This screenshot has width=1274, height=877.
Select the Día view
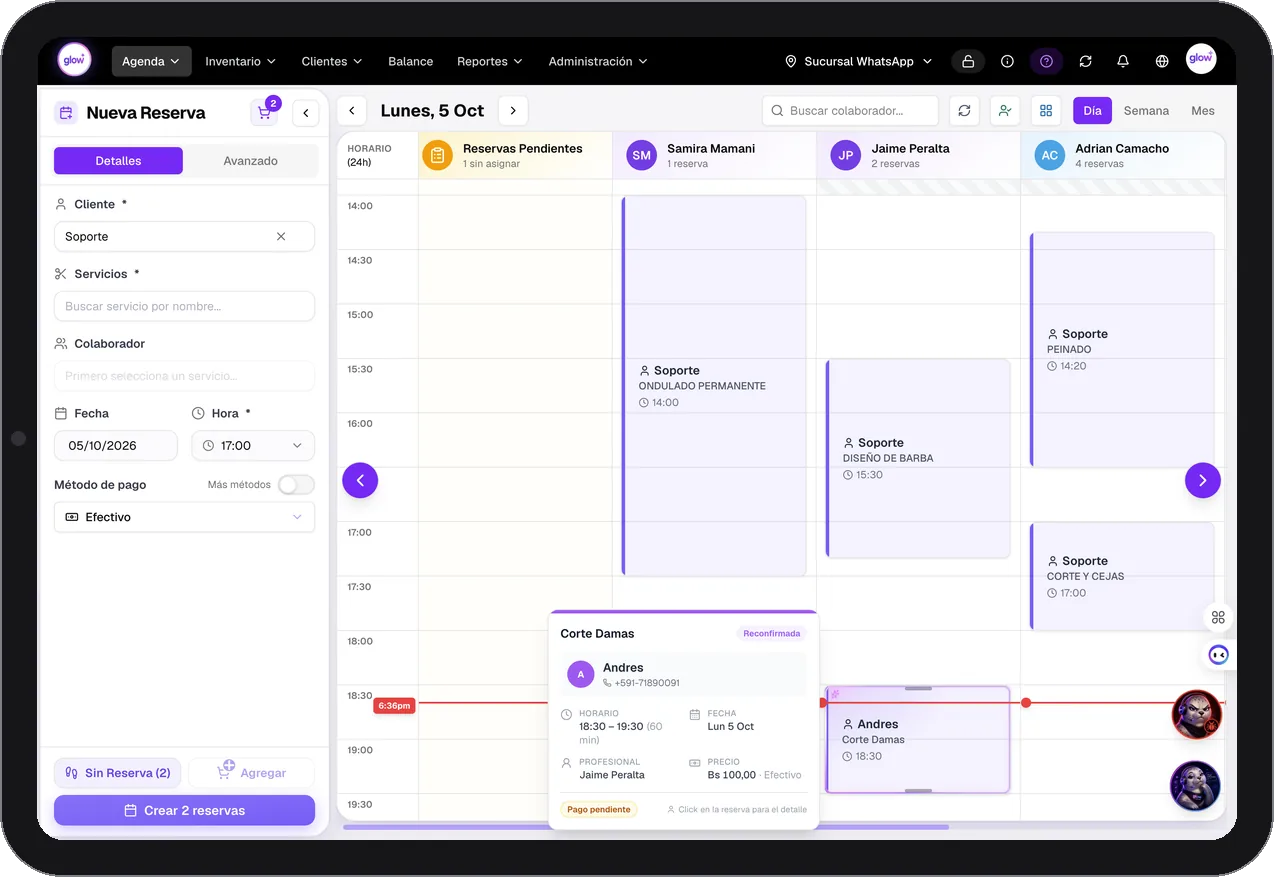tap(1092, 111)
